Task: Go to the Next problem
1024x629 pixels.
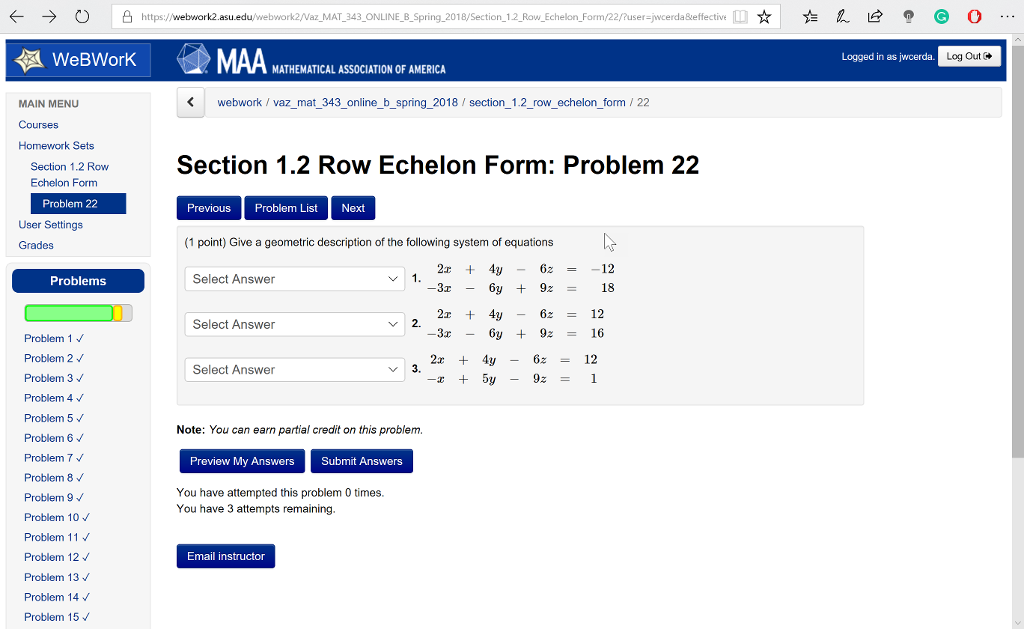Action: pos(353,208)
